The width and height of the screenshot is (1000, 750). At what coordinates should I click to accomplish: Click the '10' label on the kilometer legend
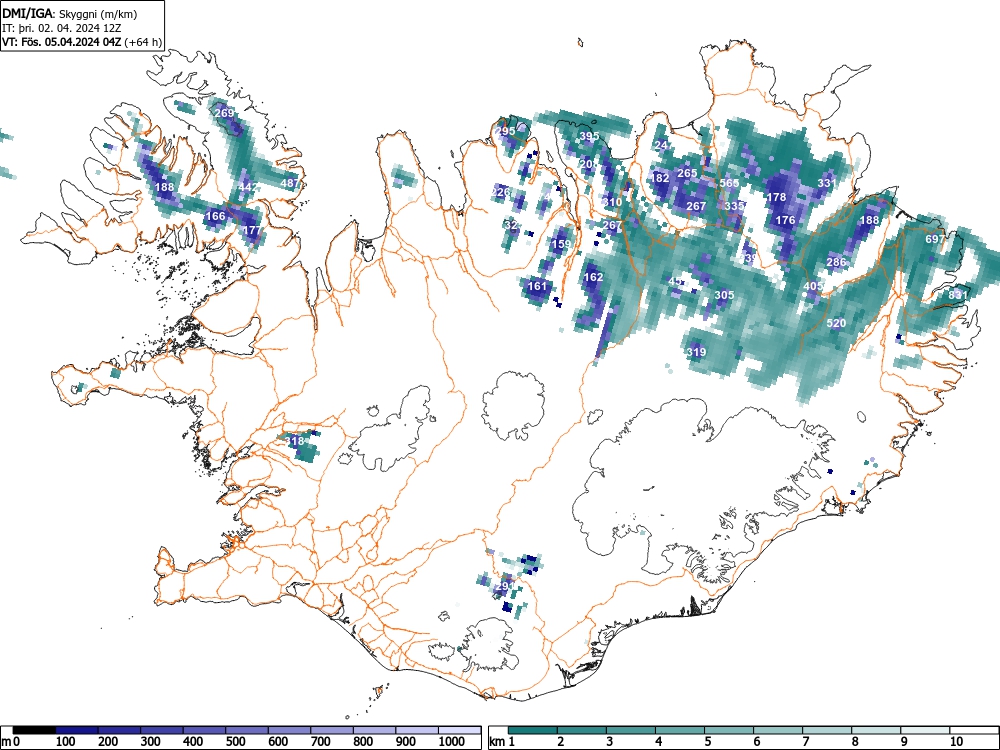tap(955, 742)
